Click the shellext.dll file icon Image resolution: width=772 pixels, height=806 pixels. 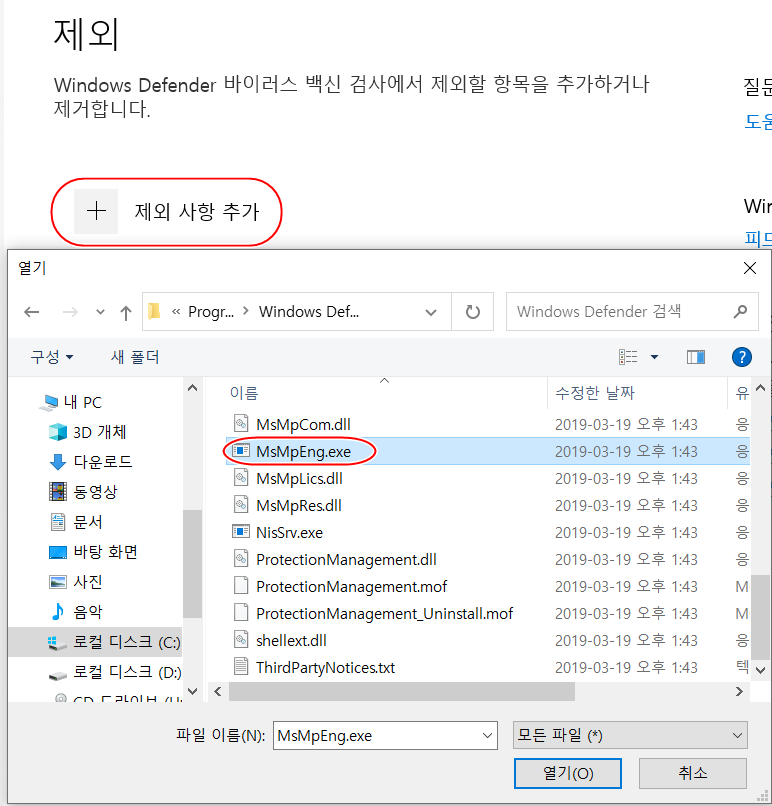click(241, 640)
